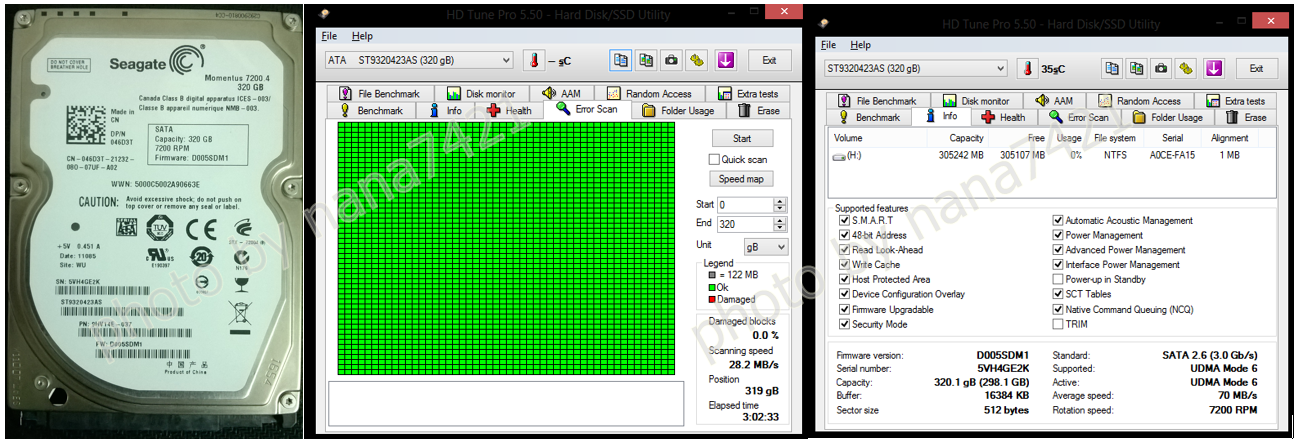Image resolution: width=1305 pixels, height=446 pixels.
Task: Open Erase tab in Error Scan window
Action: pos(759,111)
